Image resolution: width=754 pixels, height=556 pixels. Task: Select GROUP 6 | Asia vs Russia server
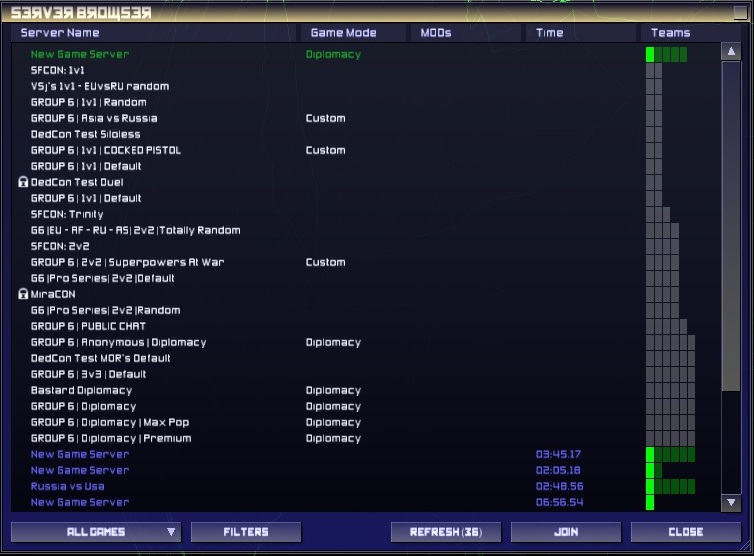[94, 118]
